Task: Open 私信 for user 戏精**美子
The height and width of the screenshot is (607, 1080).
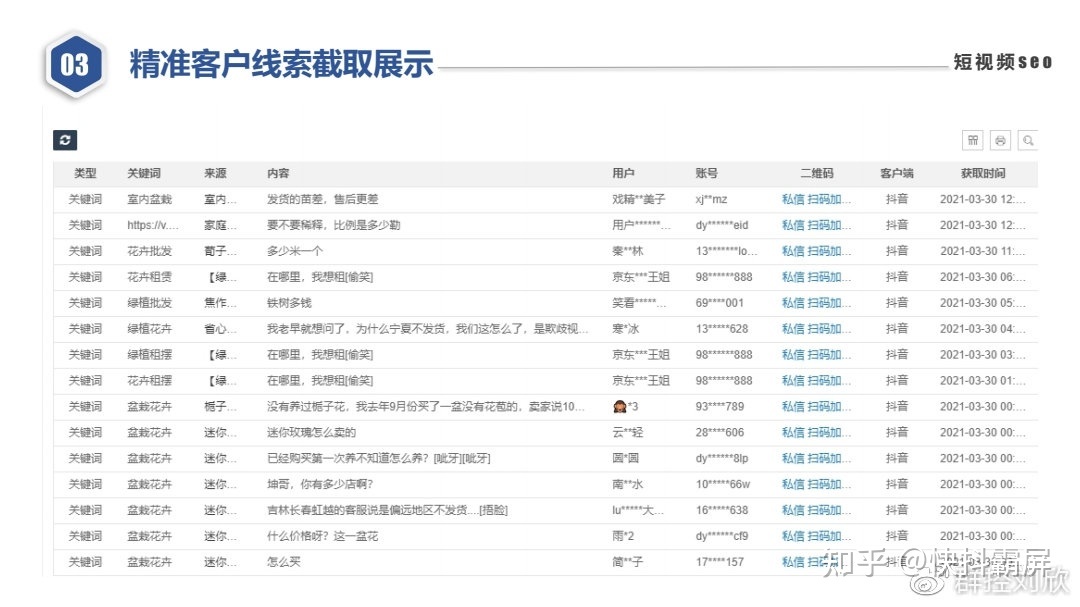Action: (793, 200)
